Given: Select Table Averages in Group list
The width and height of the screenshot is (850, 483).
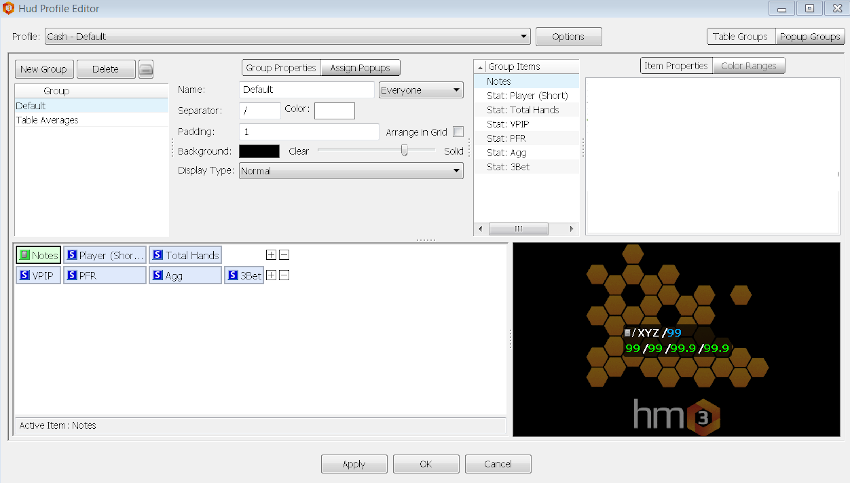Looking at the screenshot, I should [x=47, y=120].
